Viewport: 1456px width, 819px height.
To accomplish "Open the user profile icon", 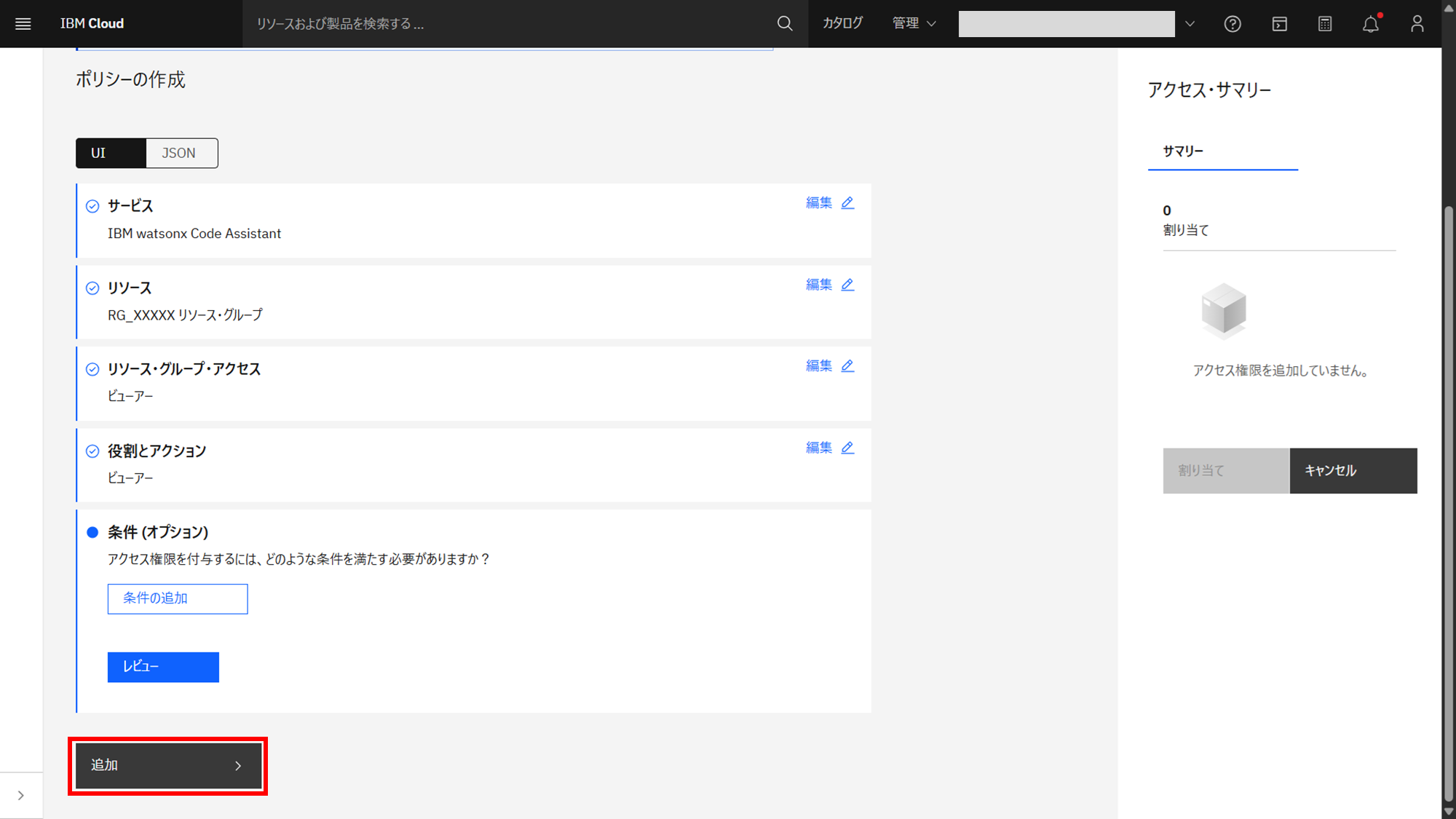I will point(1417,24).
